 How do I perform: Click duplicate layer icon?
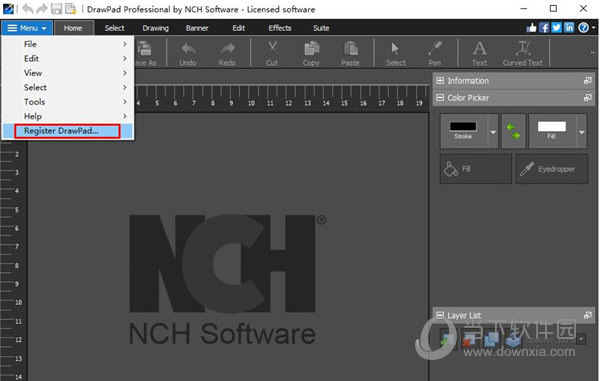click(x=491, y=339)
